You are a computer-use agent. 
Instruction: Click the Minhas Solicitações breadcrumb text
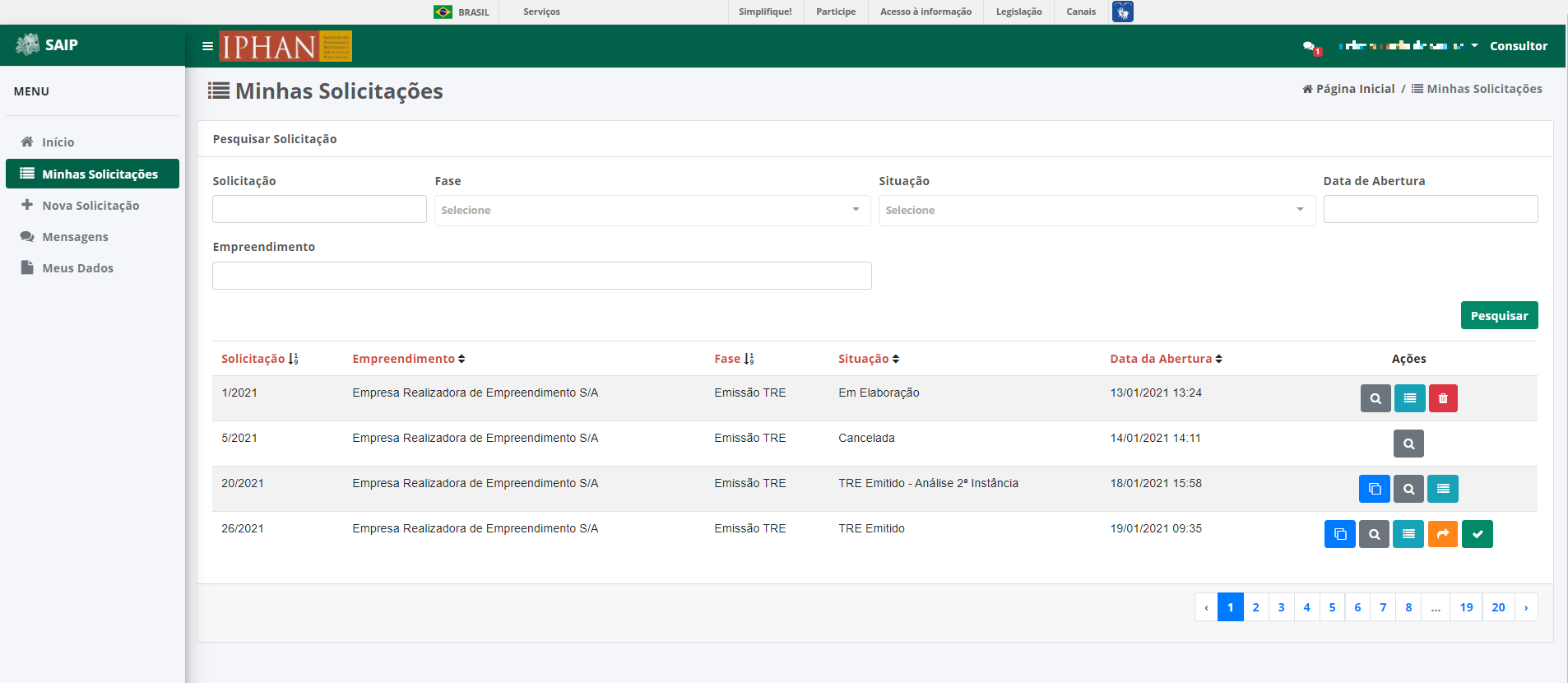pyautogui.click(x=1477, y=89)
